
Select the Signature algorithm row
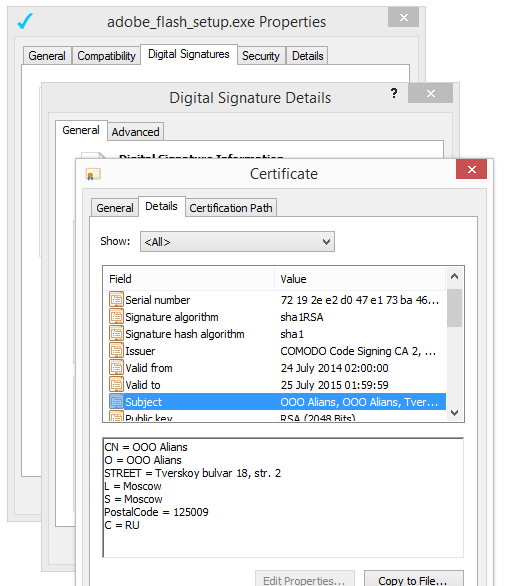coord(275,317)
